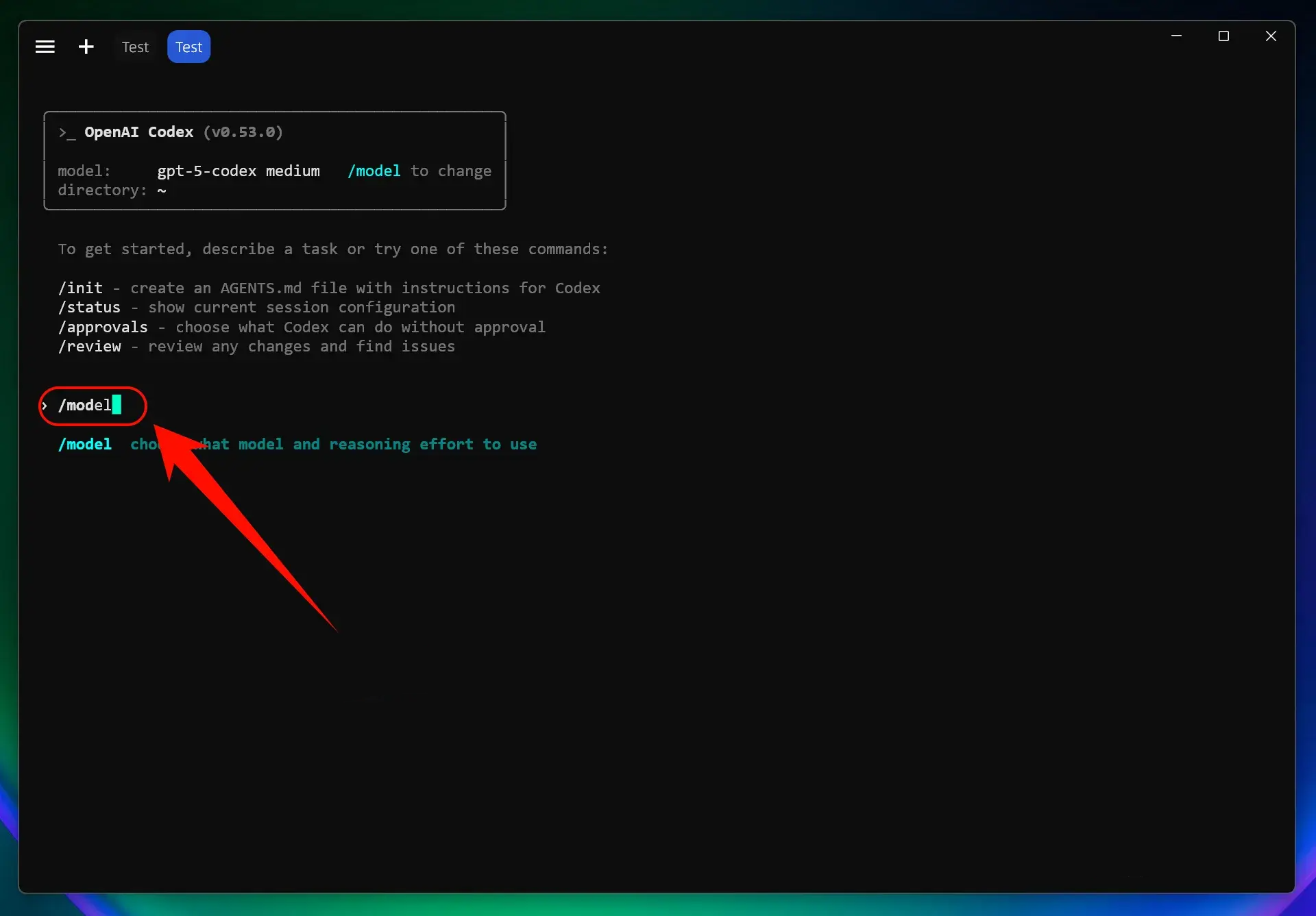Switch to the inactive Test tab
The width and height of the screenshot is (1316, 916).
[135, 47]
